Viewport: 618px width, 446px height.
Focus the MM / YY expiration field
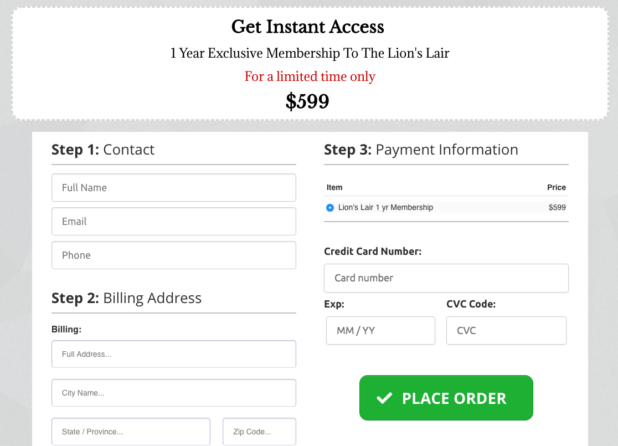pyautogui.click(x=380, y=331)
